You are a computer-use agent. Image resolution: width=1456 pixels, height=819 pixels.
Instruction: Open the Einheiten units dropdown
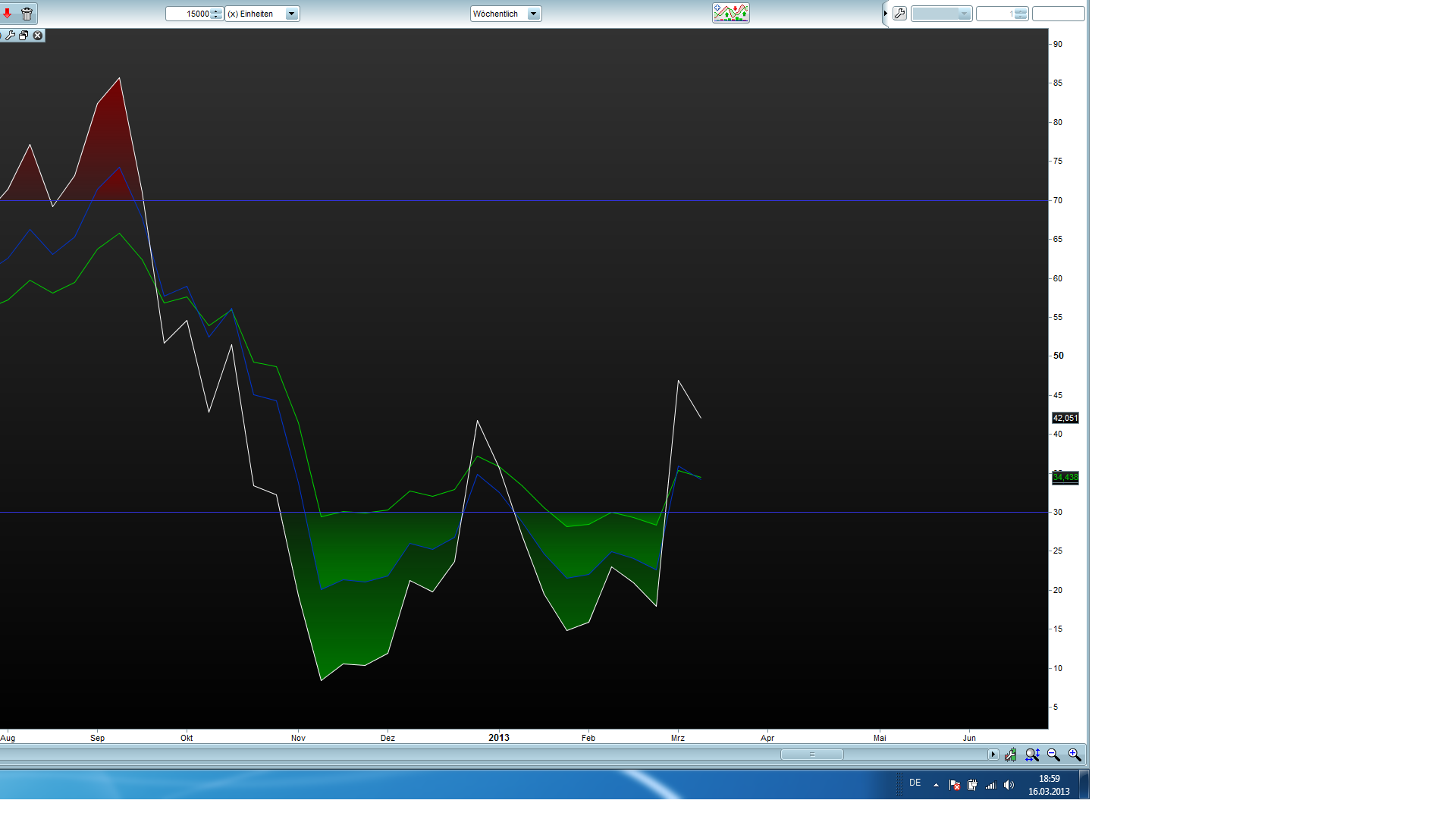(291, 14)
